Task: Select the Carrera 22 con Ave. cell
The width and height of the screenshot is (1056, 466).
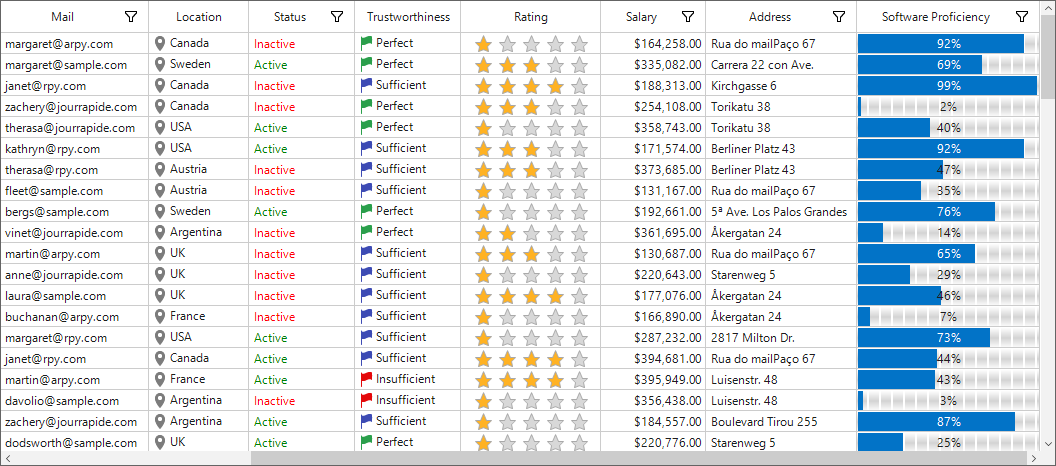Action: coord(781,65)
